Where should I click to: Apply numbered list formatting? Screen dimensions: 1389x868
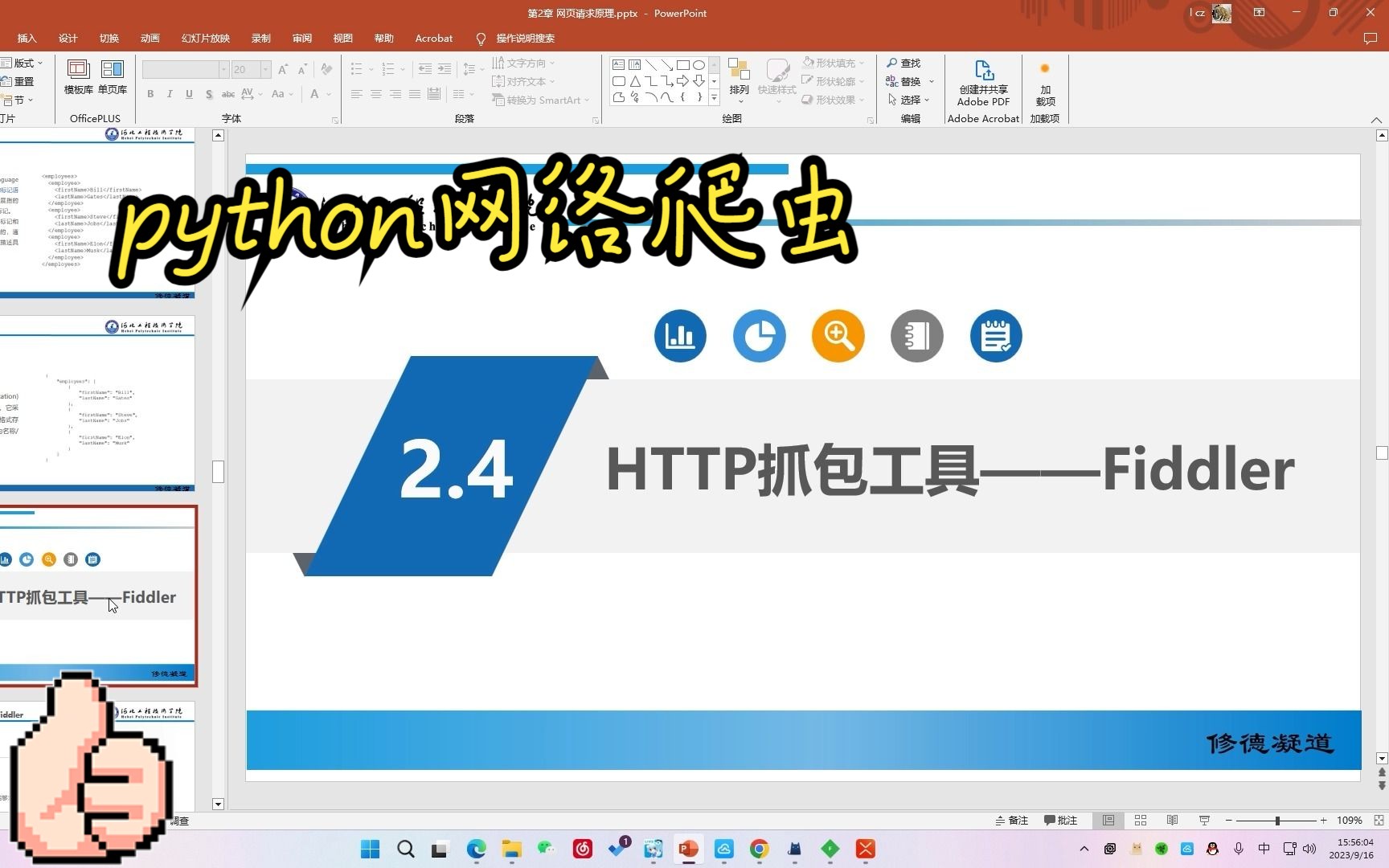coord(388,70)
